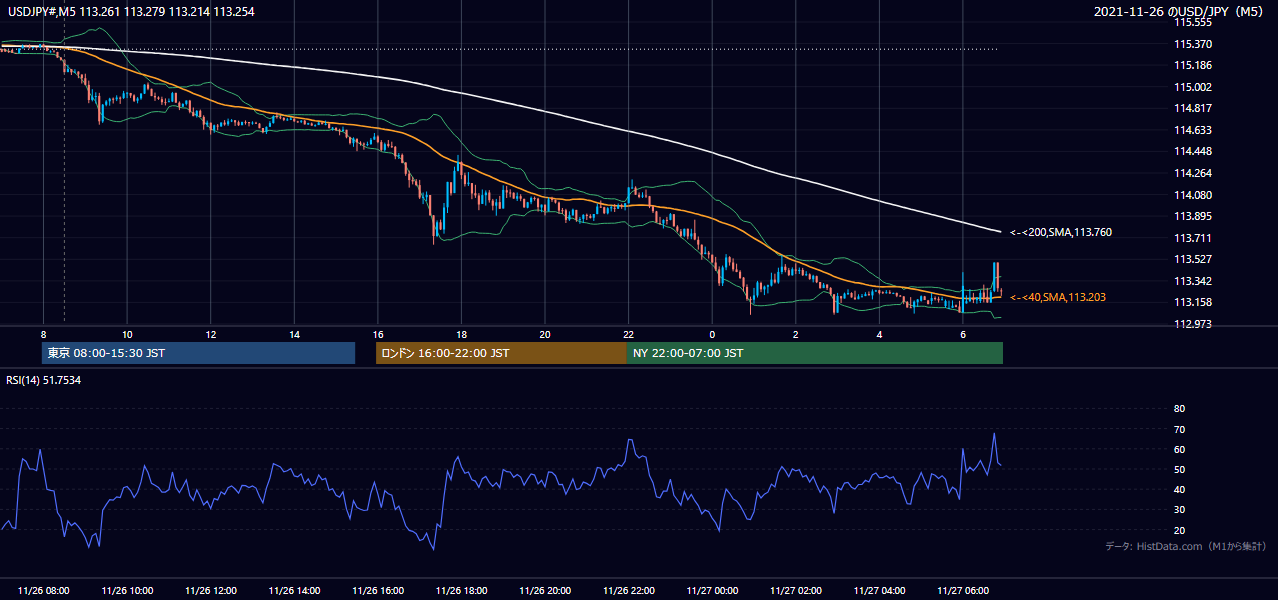Image resolution: width=1278 pixels, height=600 pixels.
Task: Click the price axis value 113.527
Action: 1192,259
